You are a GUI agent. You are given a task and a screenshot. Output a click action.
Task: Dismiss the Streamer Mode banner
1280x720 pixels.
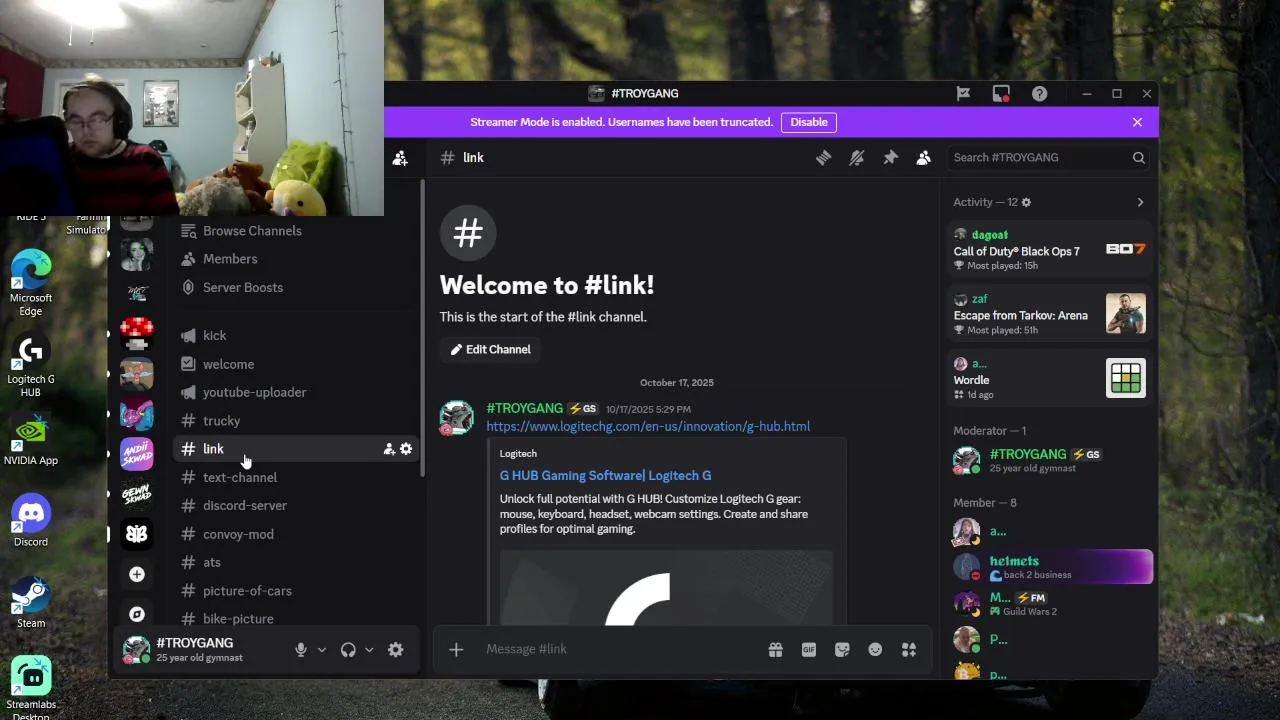pos(1137,122)
